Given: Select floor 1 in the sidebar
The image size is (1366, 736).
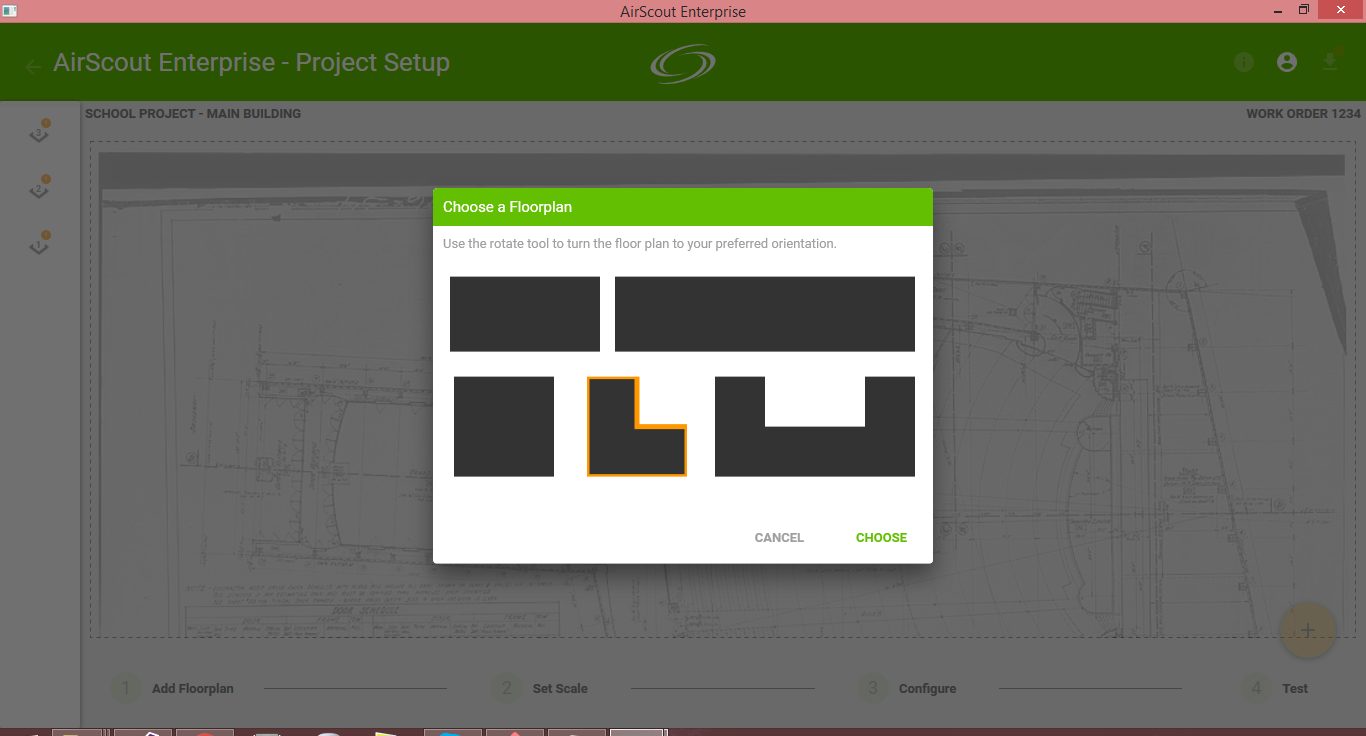Looking at the screenshot, I should 40,244.
